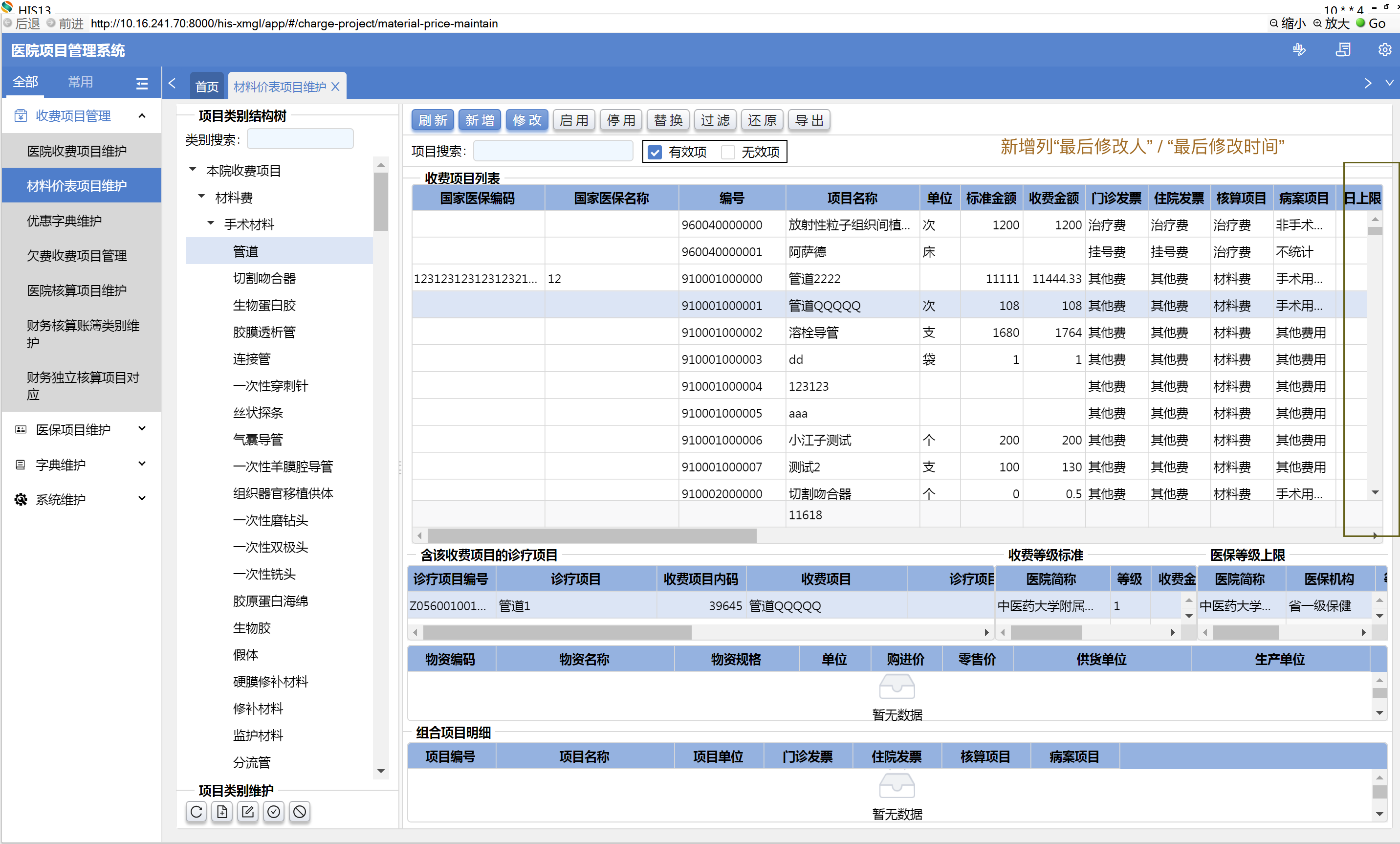This screenshot has width=1400, height=844.
Task: Click the 导出 export button
Action: [809, 120]
